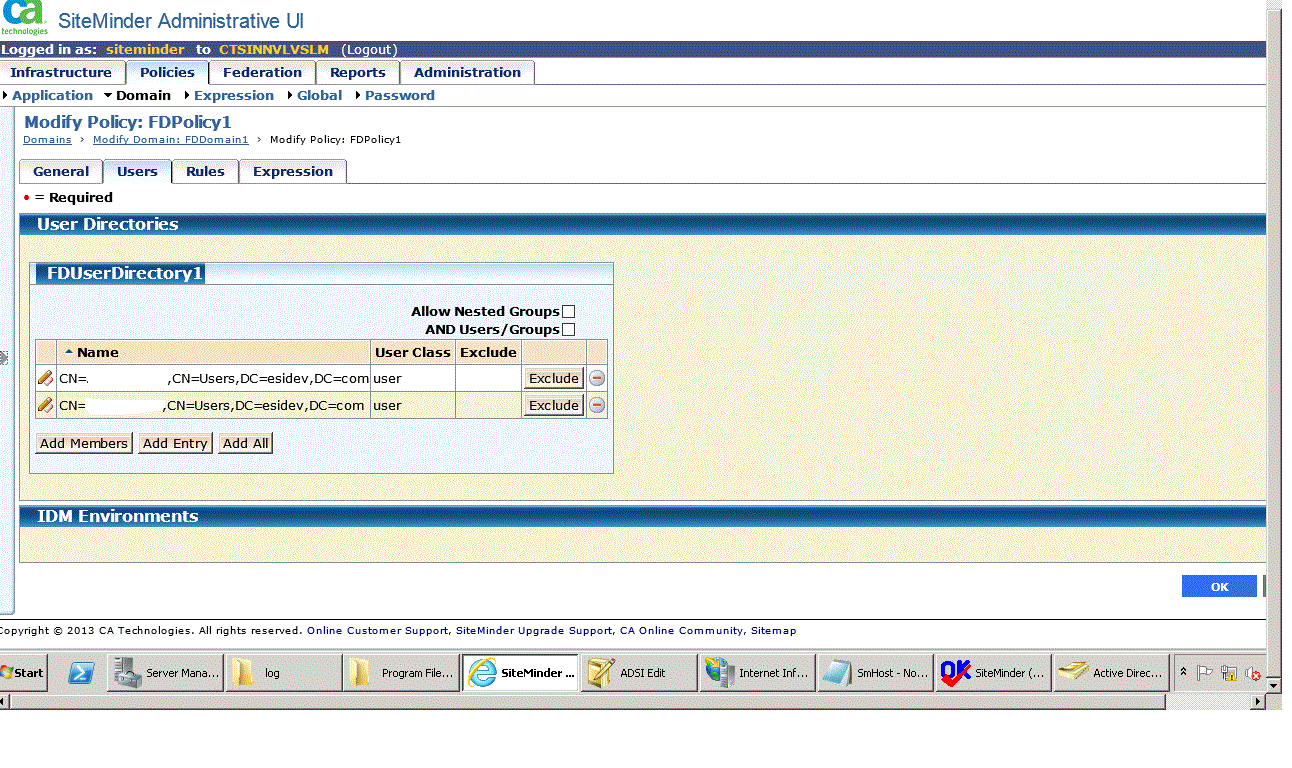The width and height of the screenshot is (1292, 768).
Task: Open Internet Information Services taskbar item
Action: [757, 673]
